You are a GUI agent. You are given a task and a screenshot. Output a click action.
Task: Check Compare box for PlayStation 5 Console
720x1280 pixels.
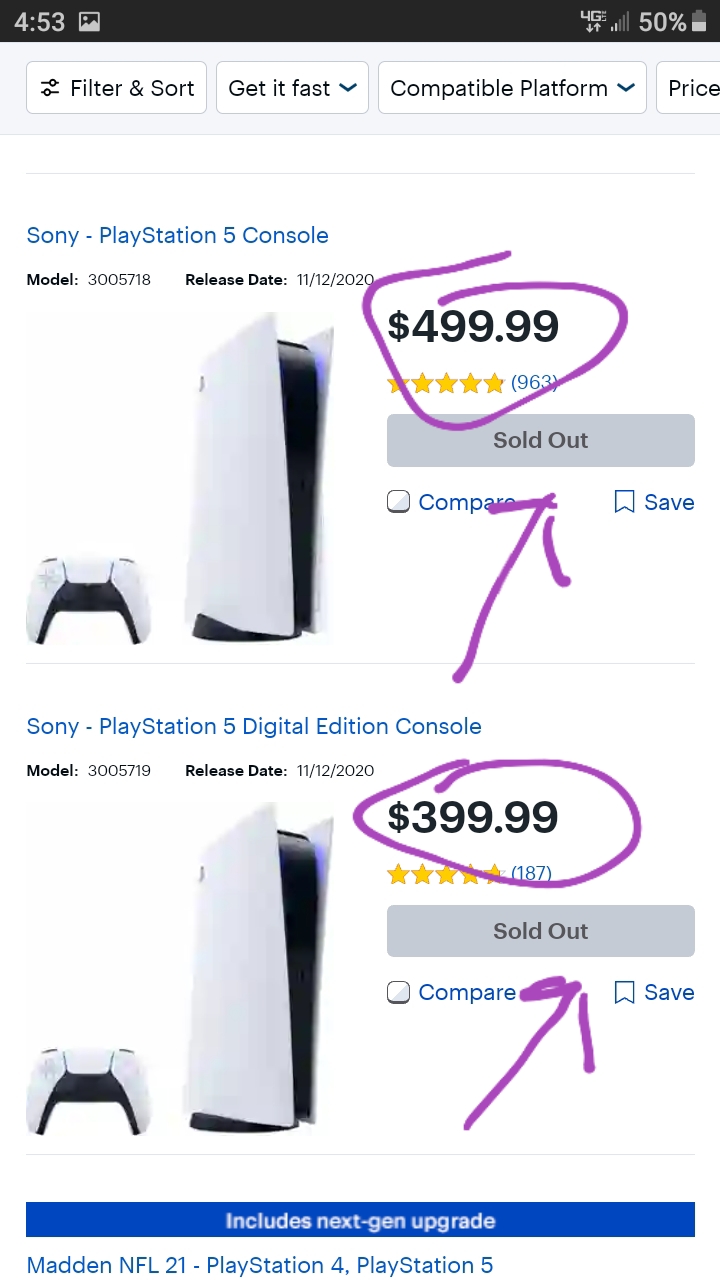point(398,502)
